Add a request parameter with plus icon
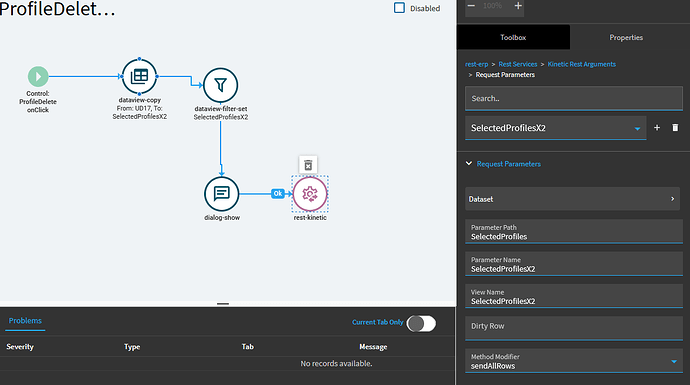The image size is (690, 385). 657,128
